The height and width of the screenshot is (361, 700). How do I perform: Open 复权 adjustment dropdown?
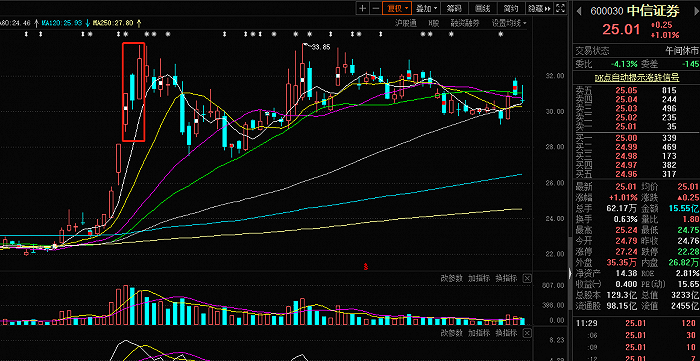pyautogui.click(x=397, y=8)
